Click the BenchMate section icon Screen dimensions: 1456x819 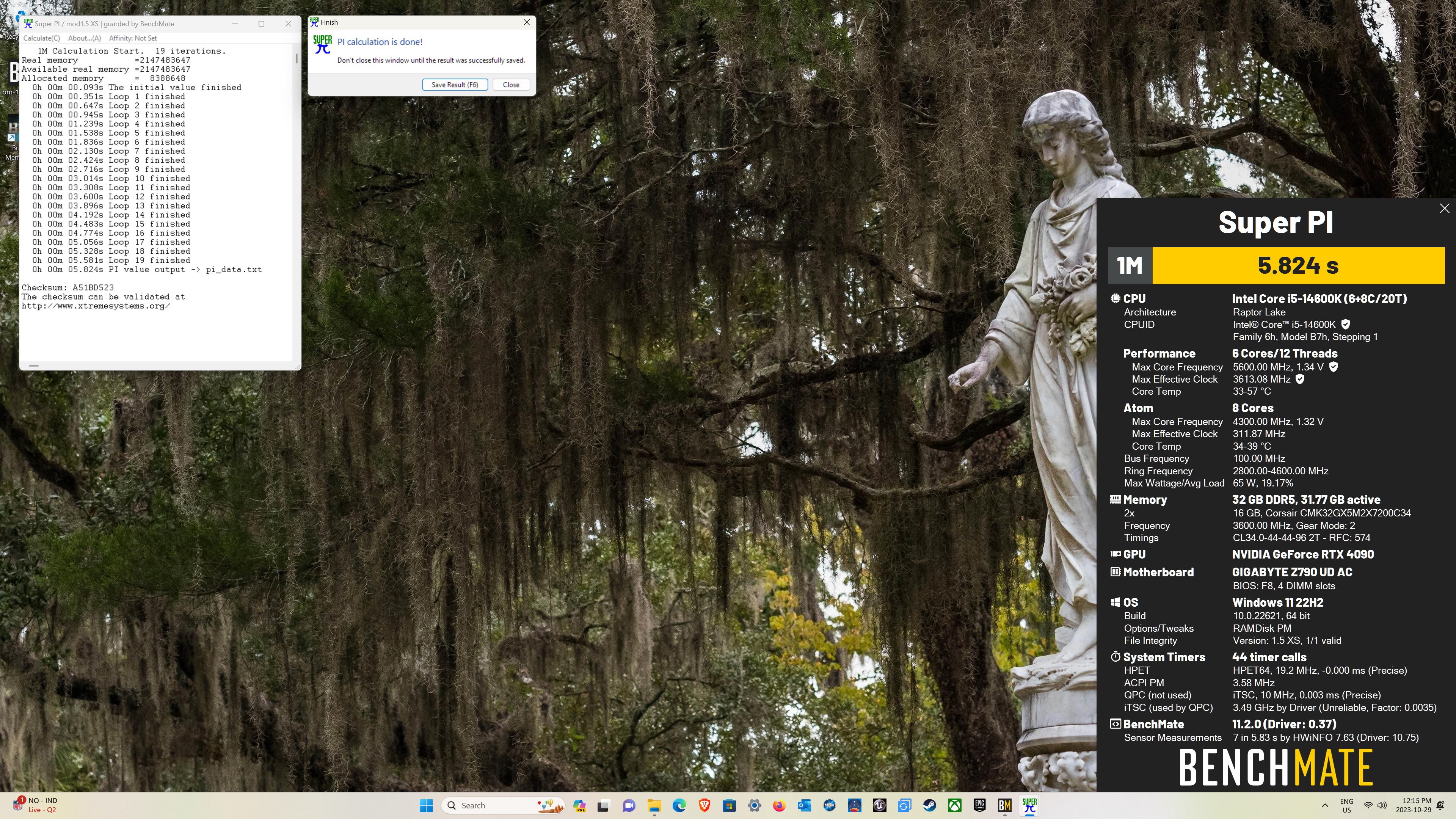pyautogui.click(x=1115, y=724)
